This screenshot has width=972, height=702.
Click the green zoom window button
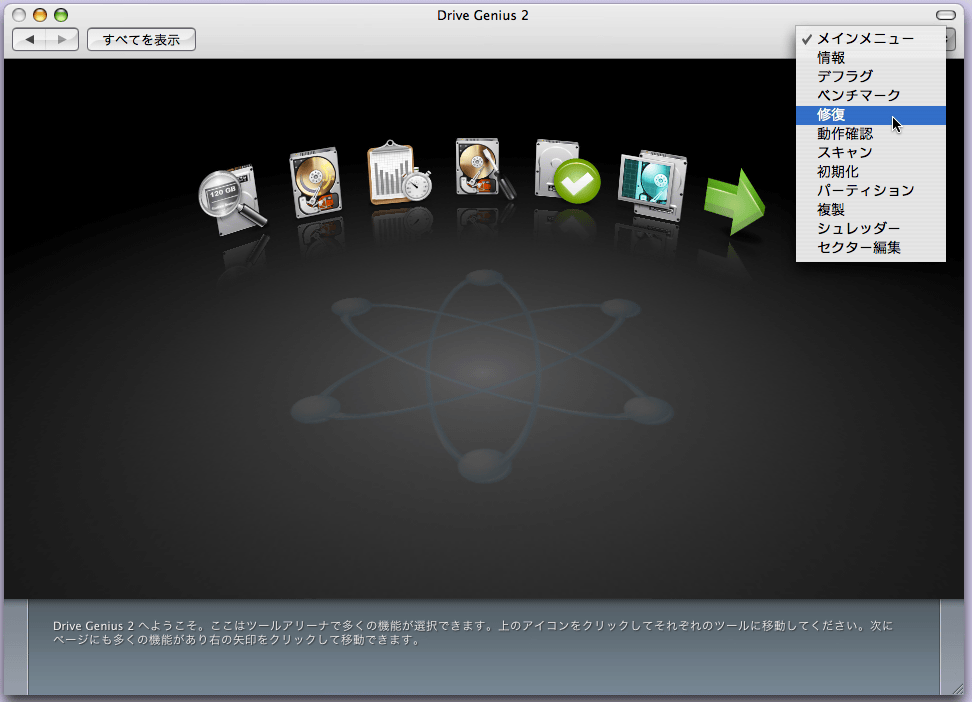61,15
